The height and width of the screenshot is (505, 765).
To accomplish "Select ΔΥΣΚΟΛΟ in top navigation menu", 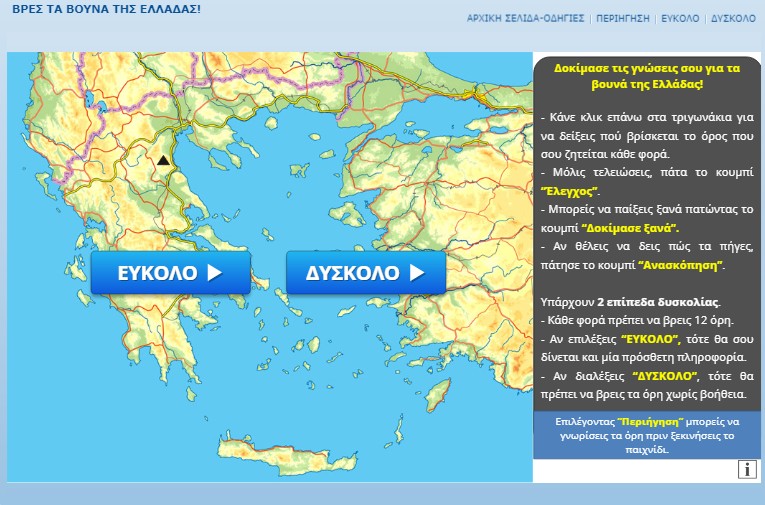I will click(x=733, y=19).
